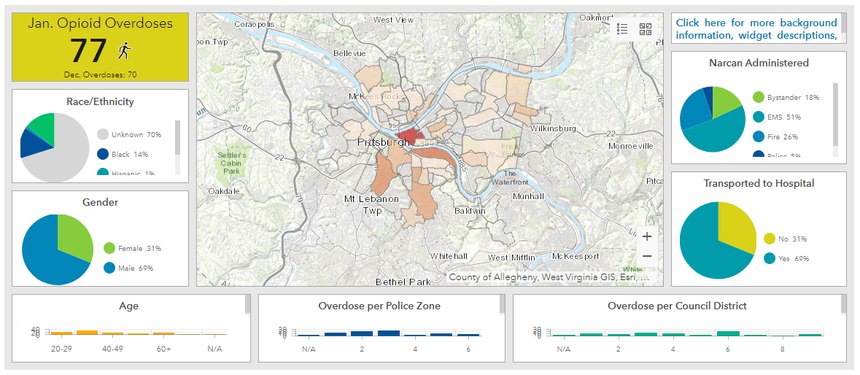Viewport: 860px width, 375px height.
Task: Click the Bethel Park map label
Action: [403, 281]
